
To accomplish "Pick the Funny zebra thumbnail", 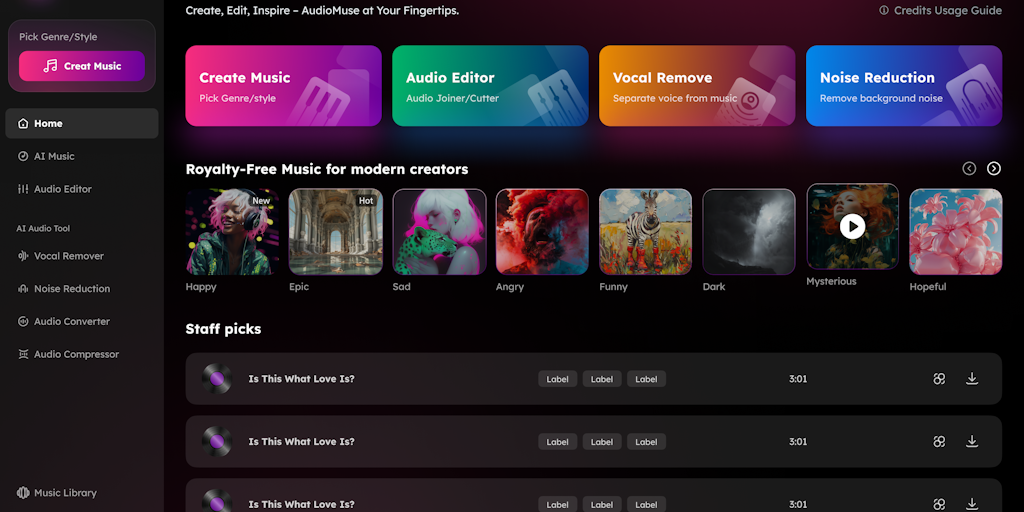I will (646, 232).
